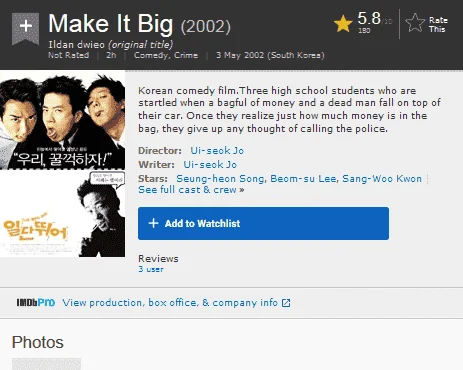Screen dimensions: 463x370
Task: Click the IMDbPro logo
Action: [x=36, y=303]
